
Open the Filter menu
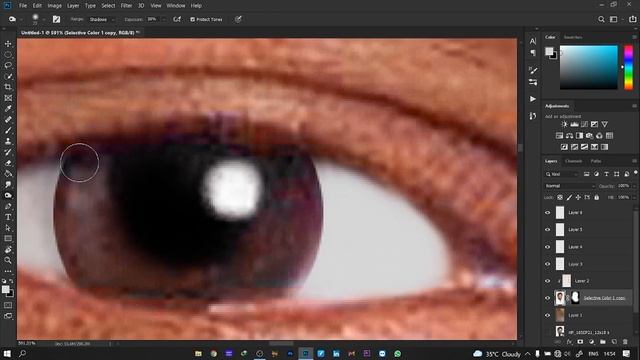[x=127, y=6]
